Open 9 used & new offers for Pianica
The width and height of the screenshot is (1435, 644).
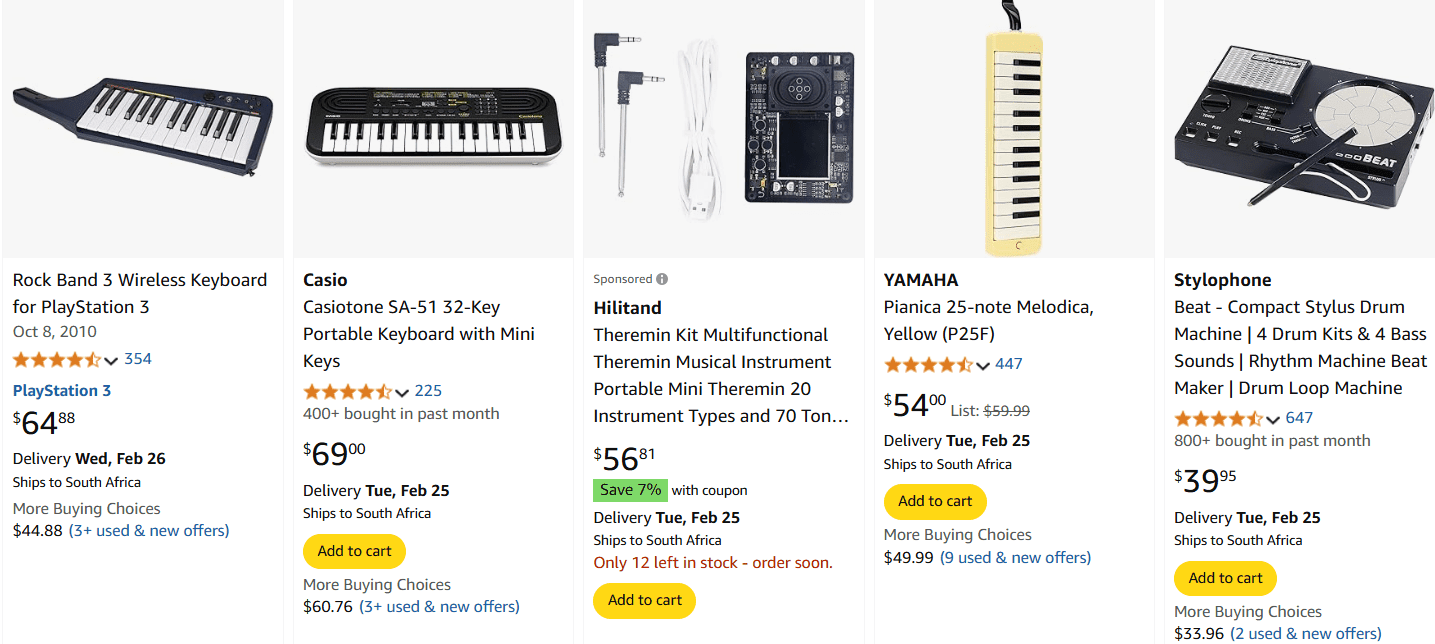pyautogui.click(x=1015, y=557)
